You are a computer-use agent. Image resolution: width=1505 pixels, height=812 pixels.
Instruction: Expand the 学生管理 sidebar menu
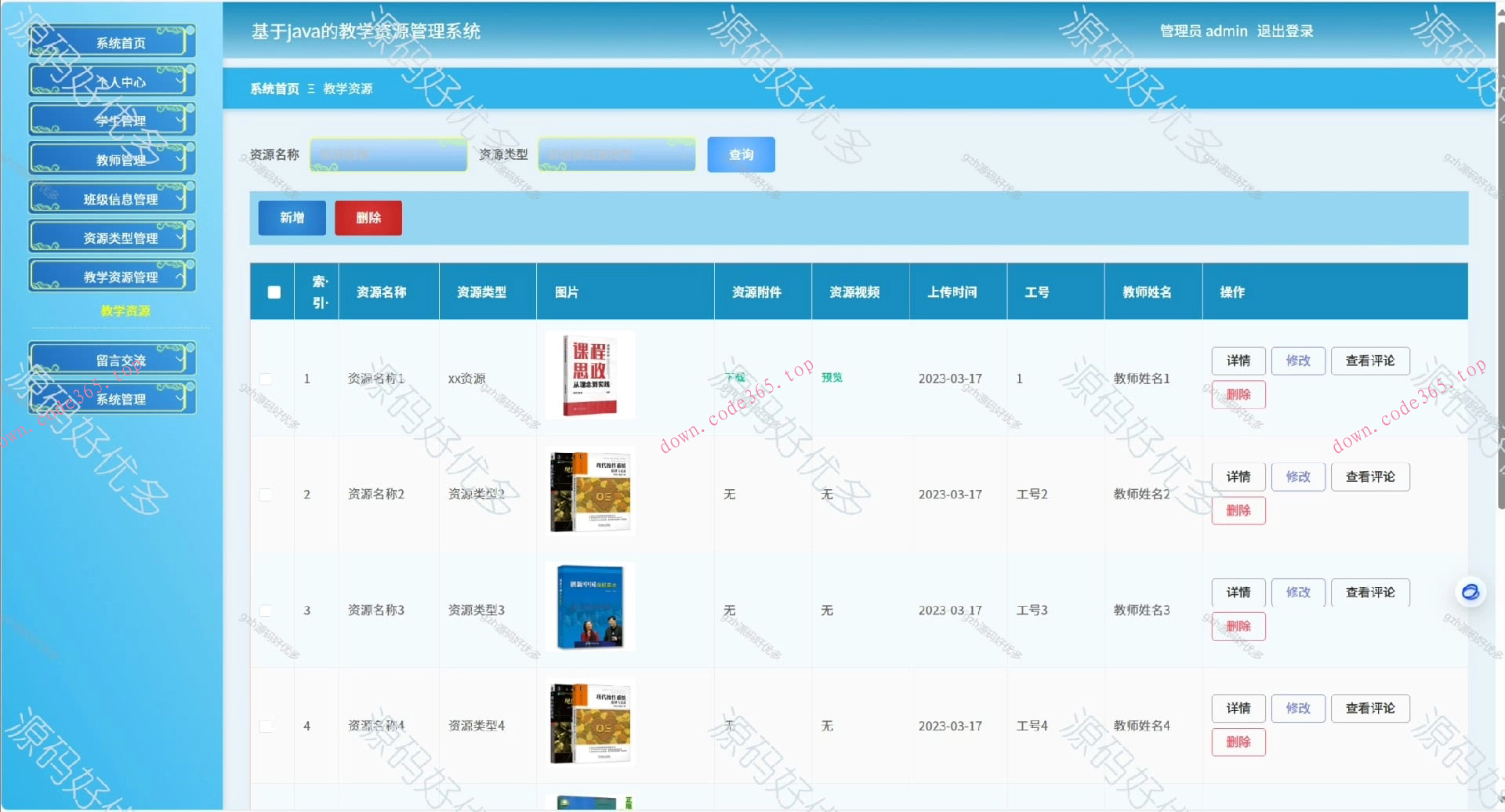119,119
